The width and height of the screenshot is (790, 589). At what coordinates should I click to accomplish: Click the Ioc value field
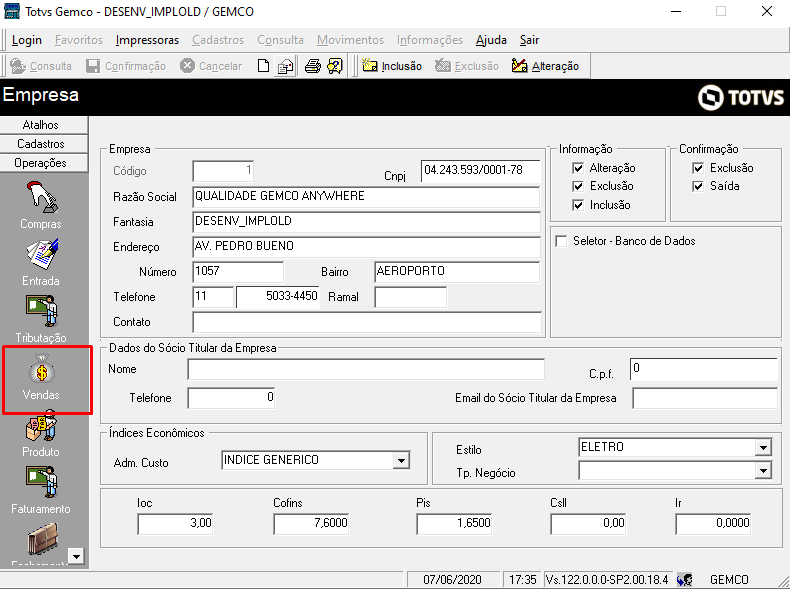point(175,524)
